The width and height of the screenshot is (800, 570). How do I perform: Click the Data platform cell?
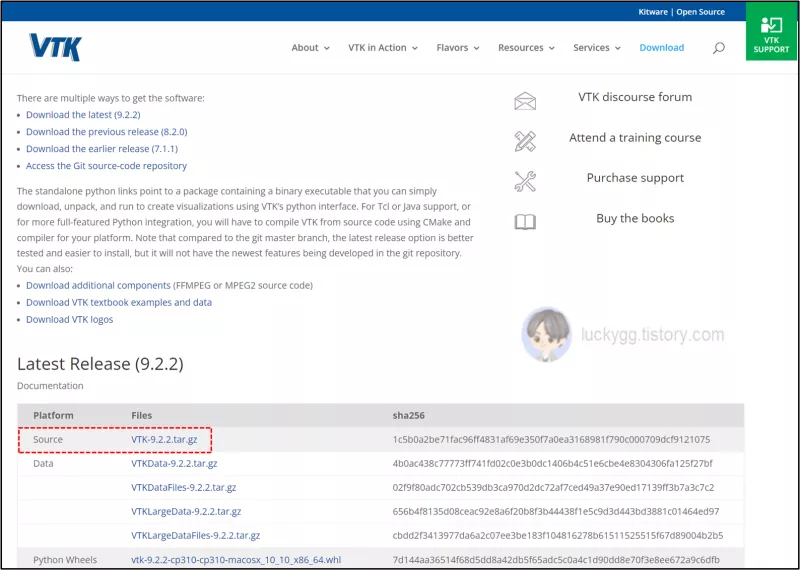[x=43, y=463]
